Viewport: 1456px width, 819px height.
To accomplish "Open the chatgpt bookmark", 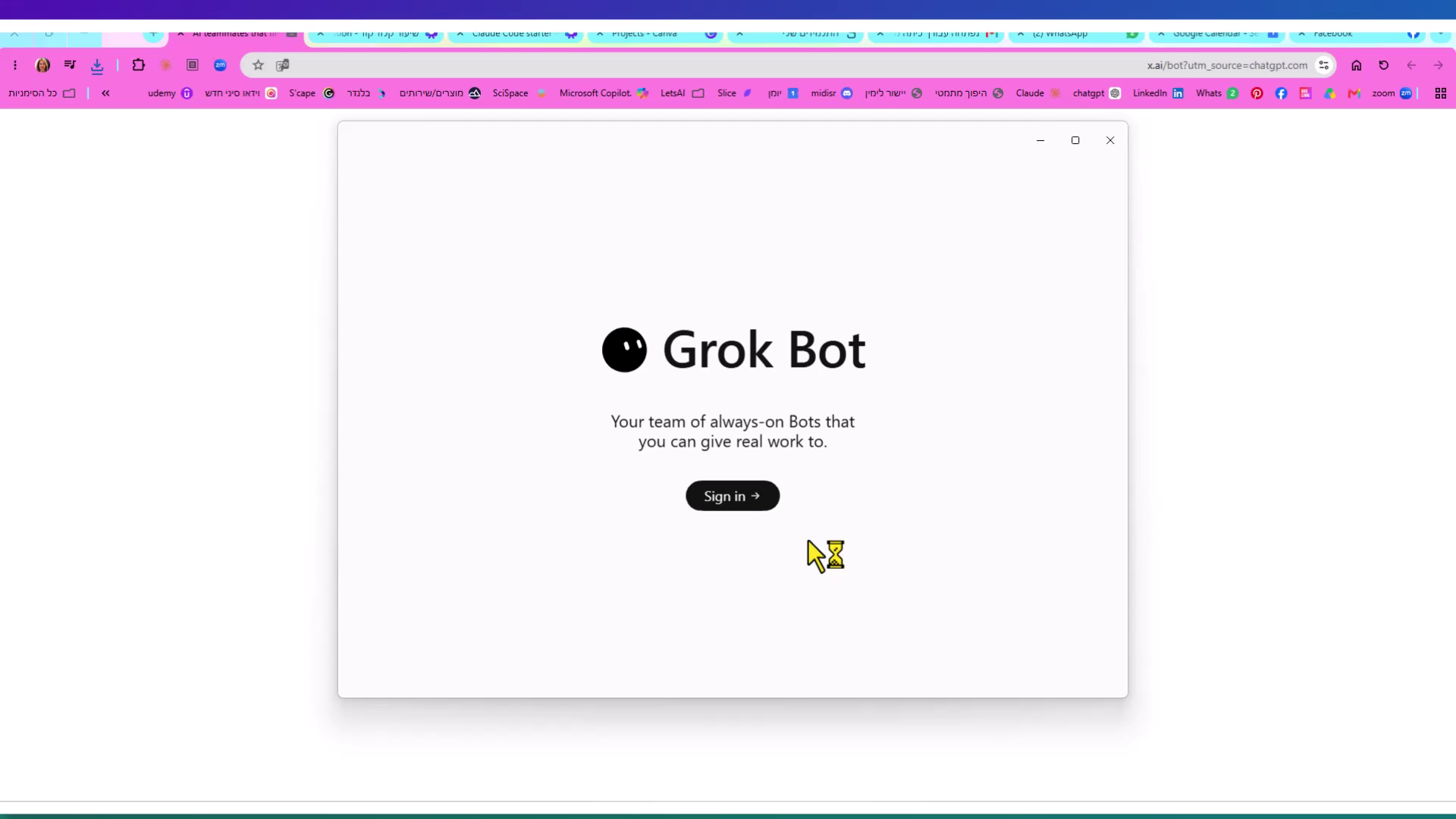I will point(1097,93).
